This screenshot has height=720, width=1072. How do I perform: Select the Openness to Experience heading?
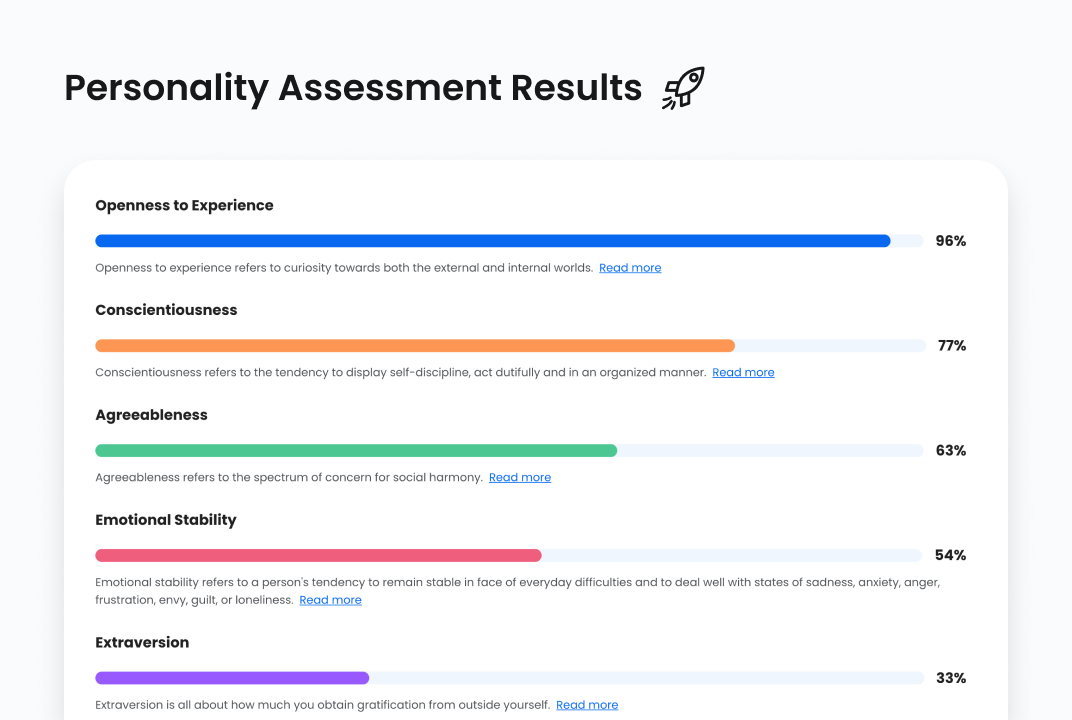click(x=184, y=205)
